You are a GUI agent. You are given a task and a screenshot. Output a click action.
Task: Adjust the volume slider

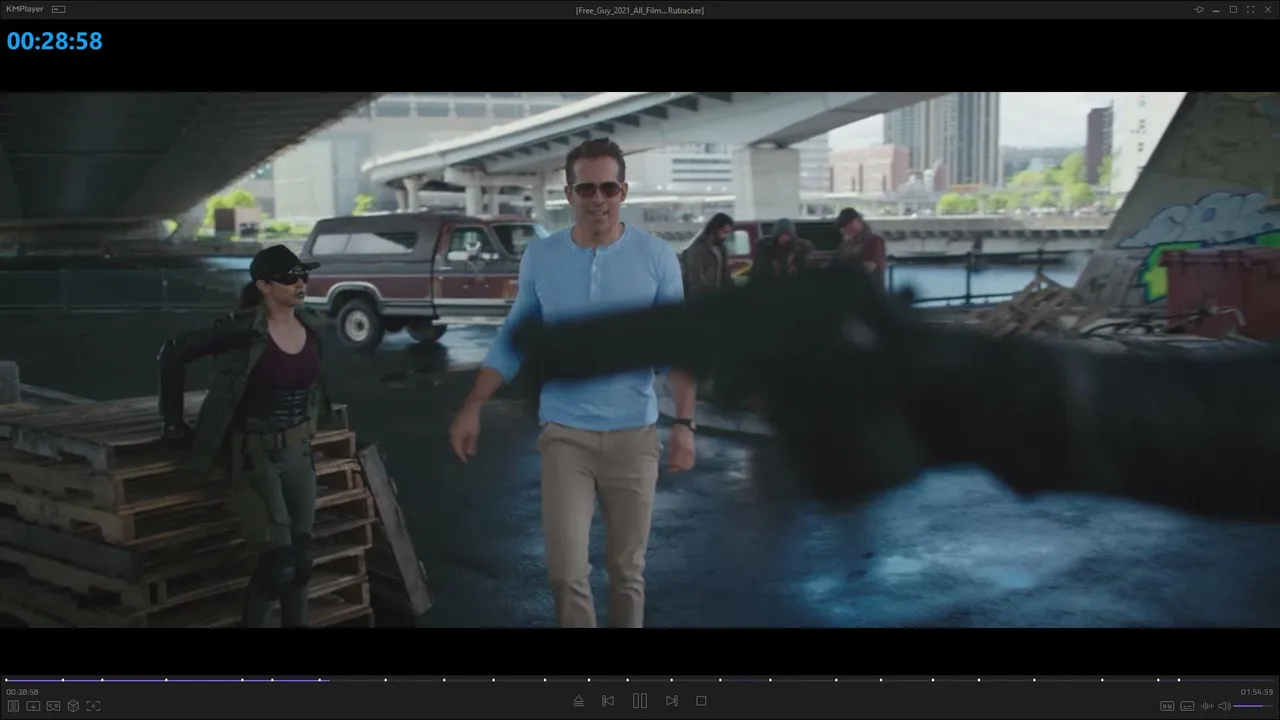[x=1254, y=706]
